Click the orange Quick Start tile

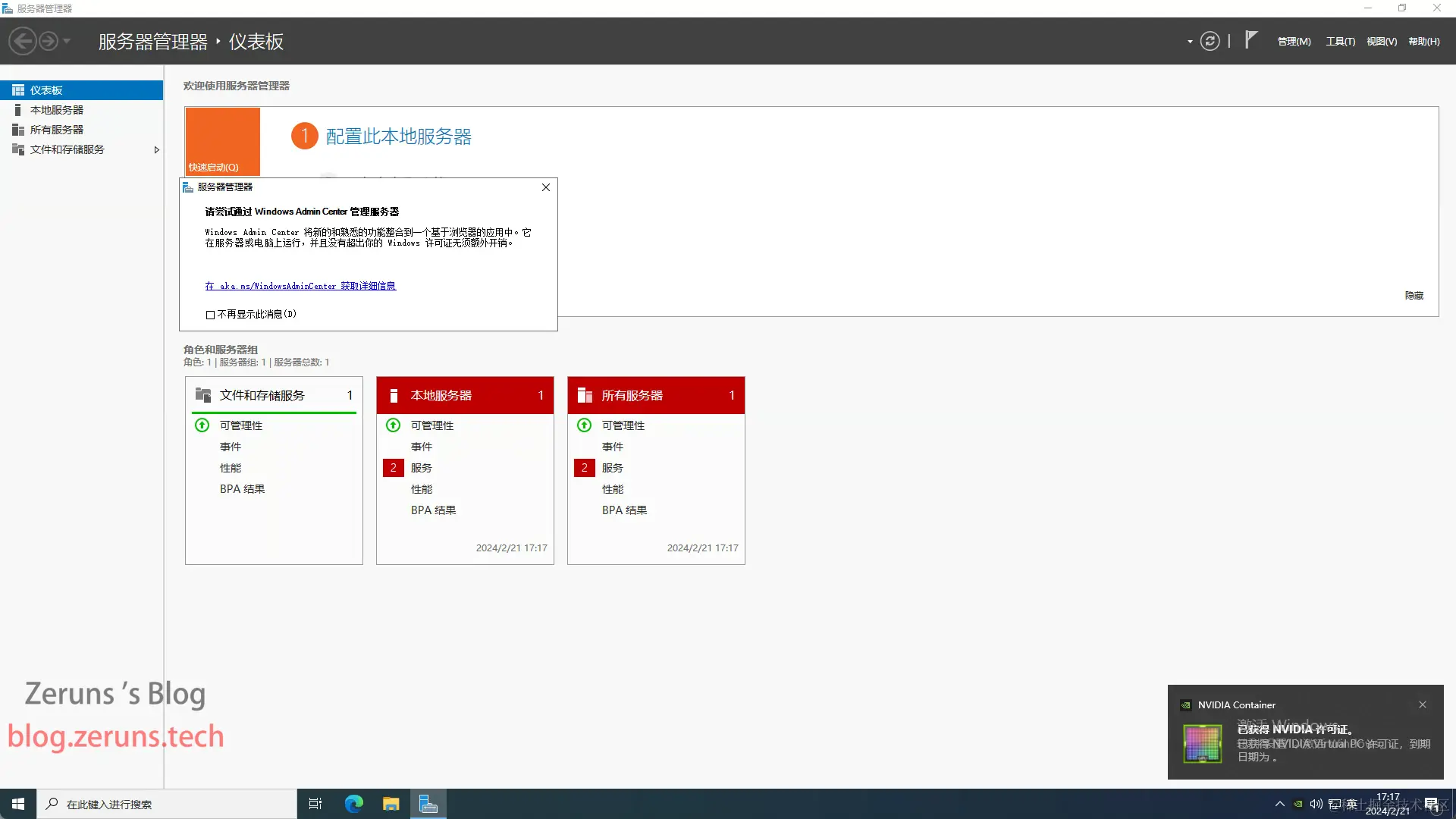click(222, 142)
